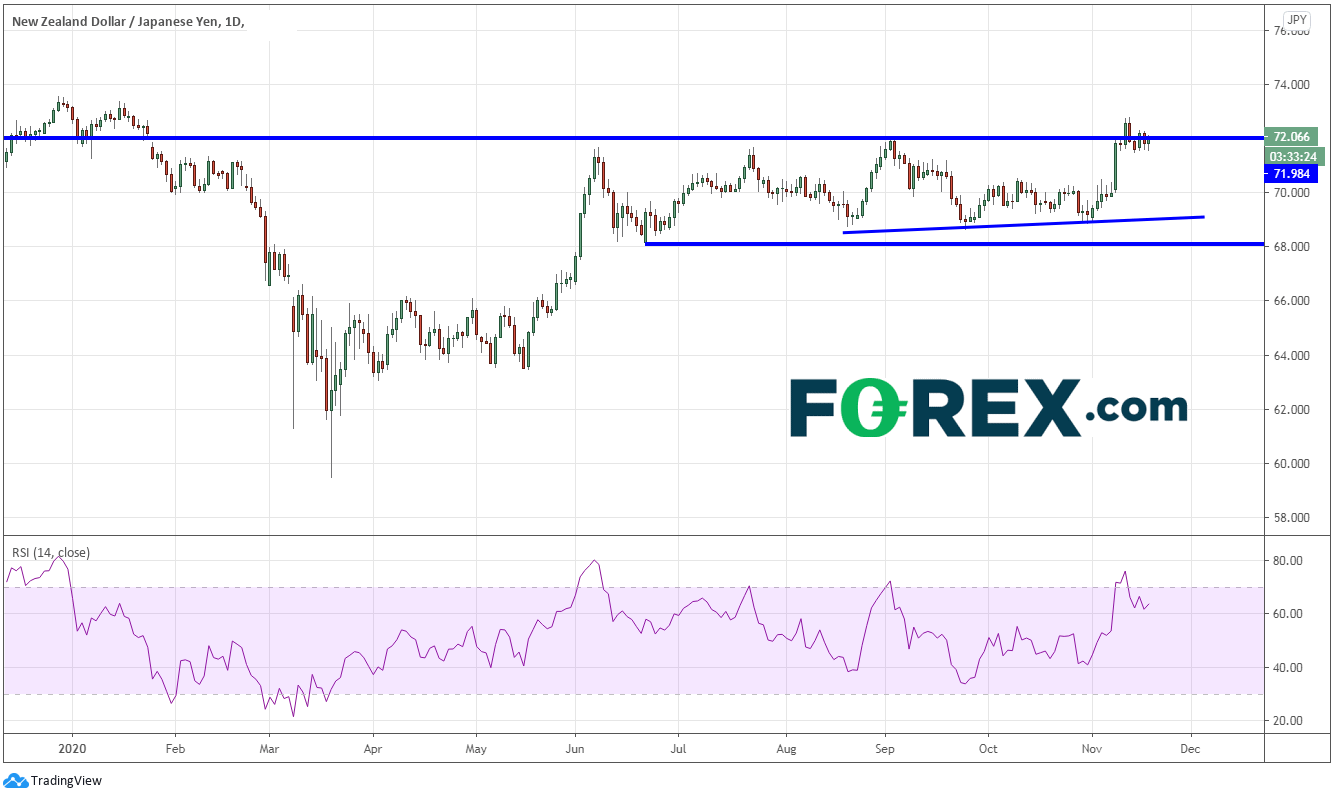Select the 71.984 blue price label
This screenshot has height=799, width=1337.
[x=1289, y=174]
